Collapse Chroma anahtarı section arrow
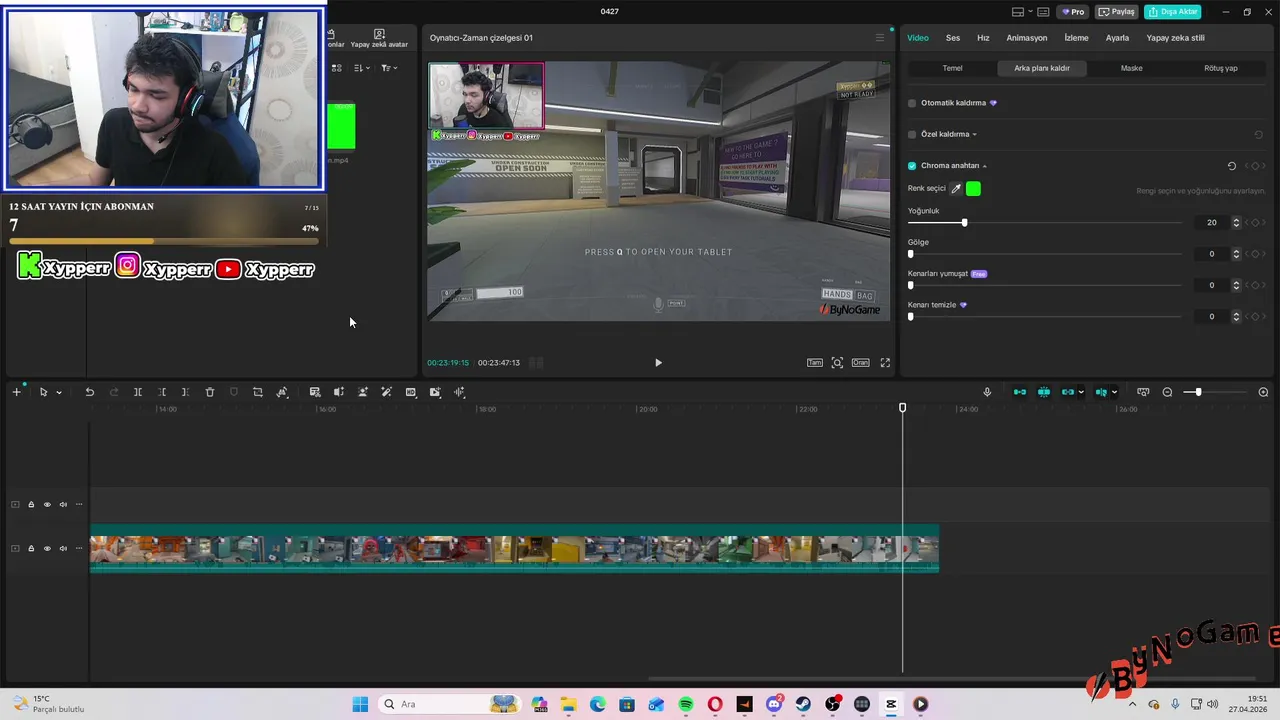Image resolution: width=1280 pixels, height=720 pixels. coord(984,166)
